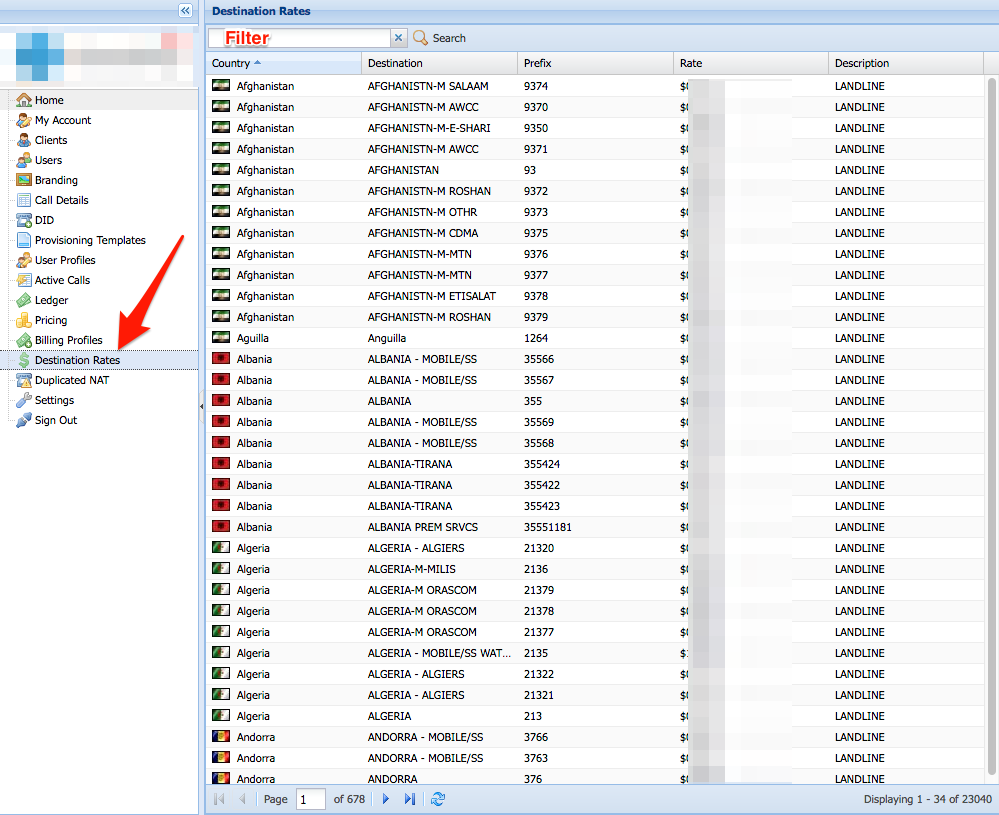Viewport: 999px width, 815px height.
Task: Click into the filter input field
Action: 299,38
